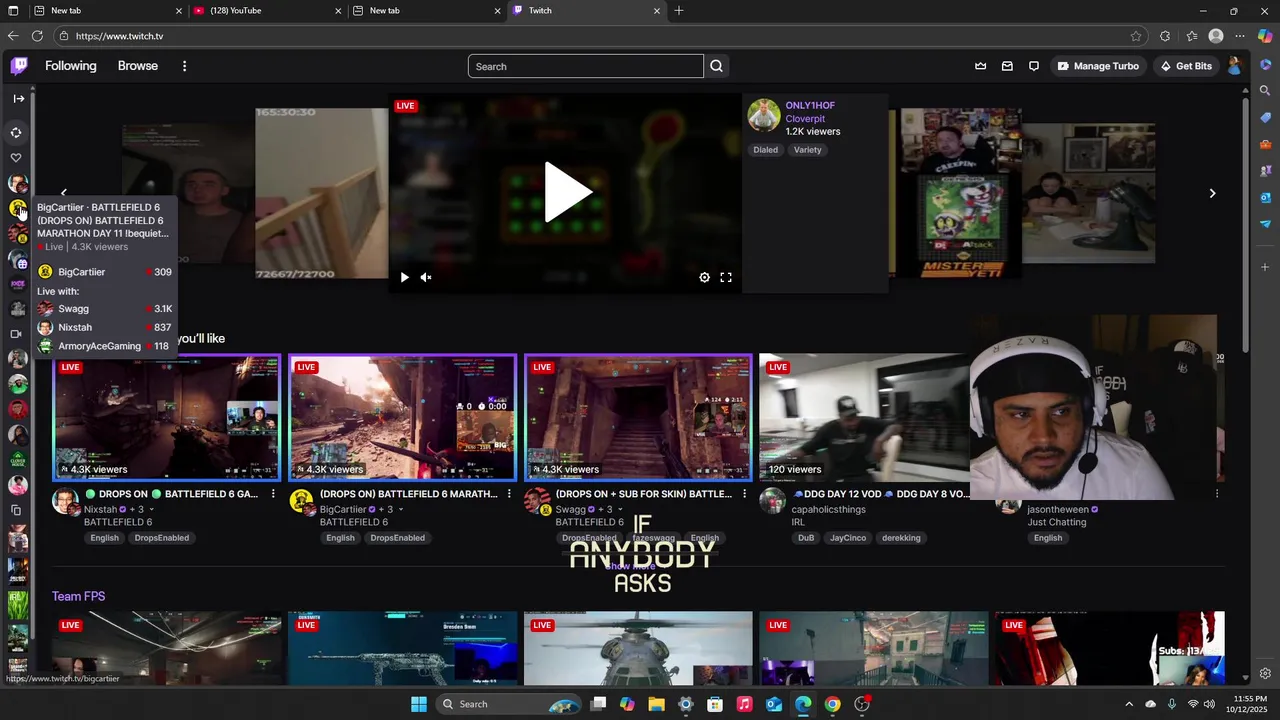Open Edge settings and more menu
The width and height of the screenshot is (1280, 720).
point(1241,36)
